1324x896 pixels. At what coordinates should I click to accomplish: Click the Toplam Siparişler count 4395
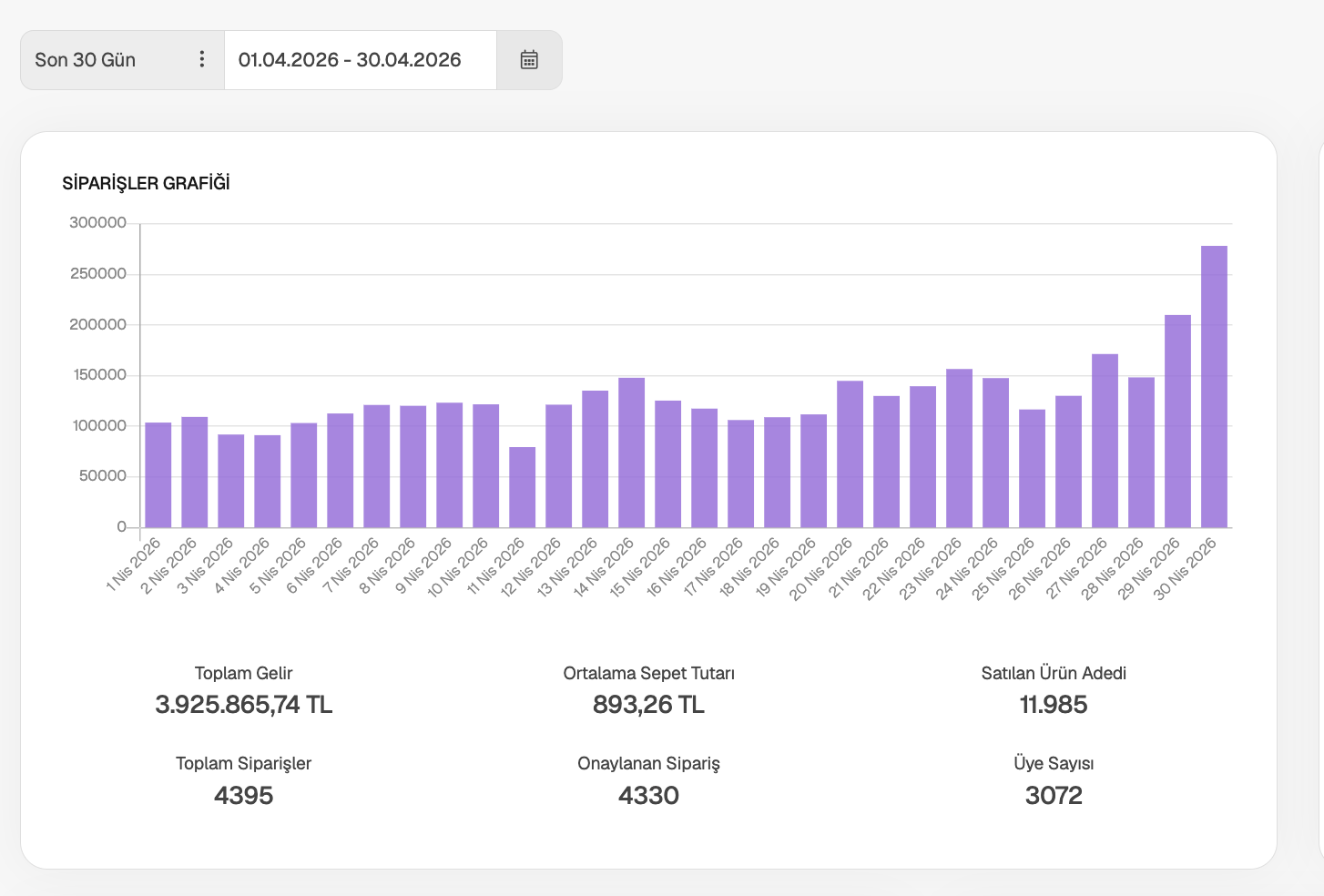[244, 796]
